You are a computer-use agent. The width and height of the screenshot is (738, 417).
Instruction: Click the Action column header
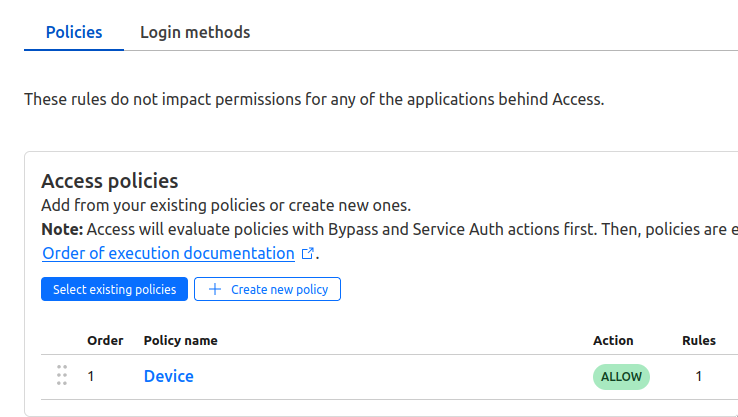[613, 340]
